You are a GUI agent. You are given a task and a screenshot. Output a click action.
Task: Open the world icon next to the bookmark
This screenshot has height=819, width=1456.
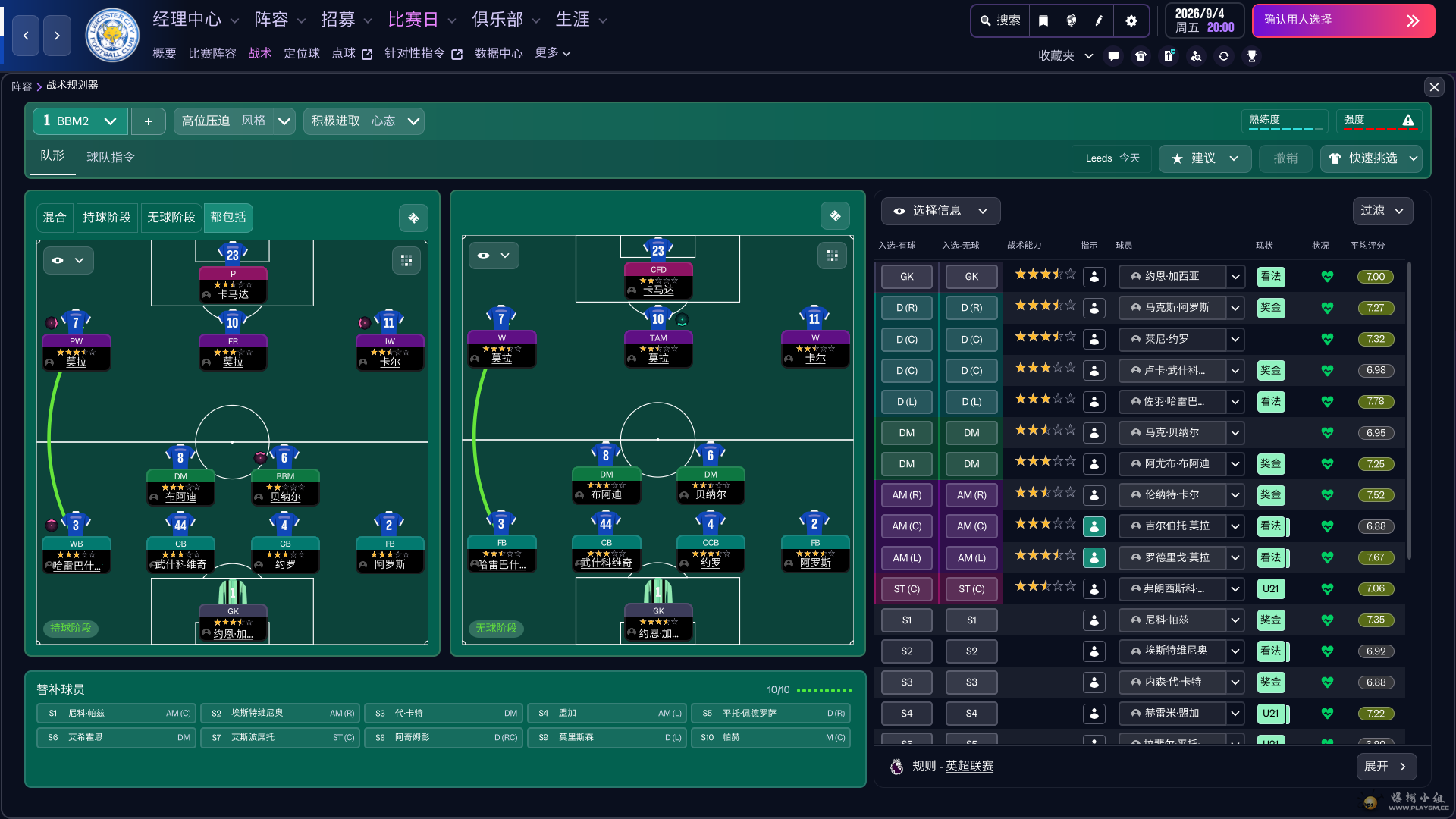[1072, 20]
